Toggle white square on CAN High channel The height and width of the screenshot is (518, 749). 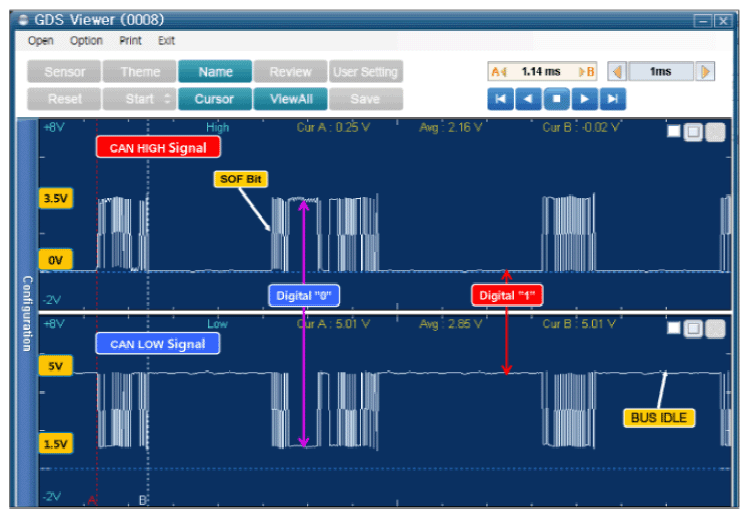674,131
